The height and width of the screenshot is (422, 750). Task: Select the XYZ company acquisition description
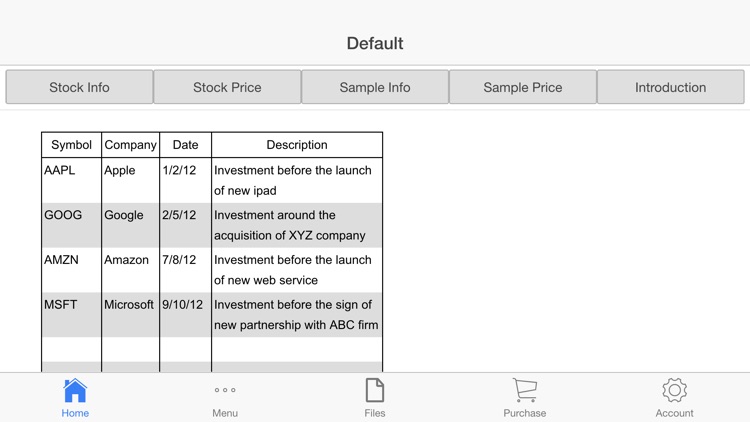297,225
